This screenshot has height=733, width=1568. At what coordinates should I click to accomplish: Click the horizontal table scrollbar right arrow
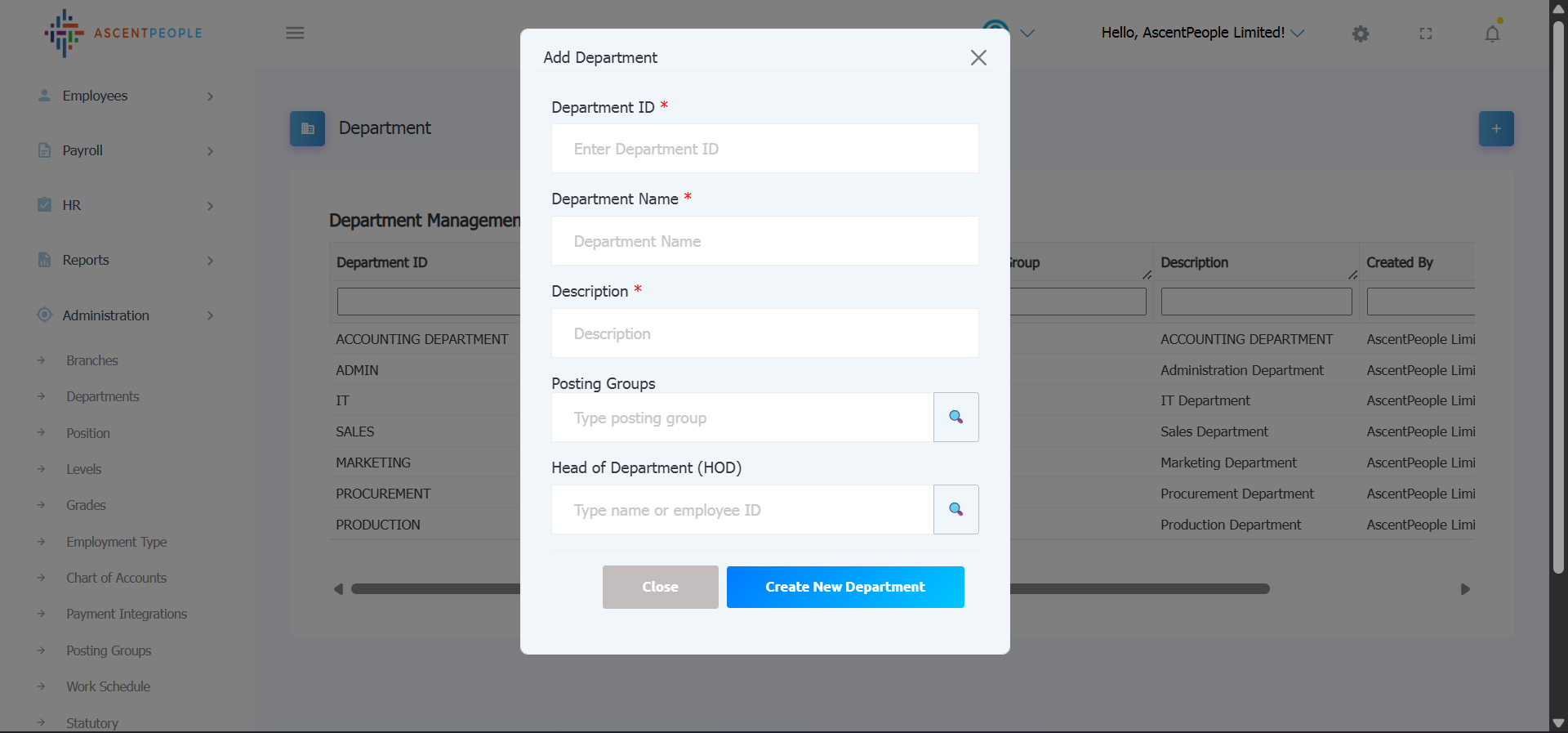tap(1465, 589)
